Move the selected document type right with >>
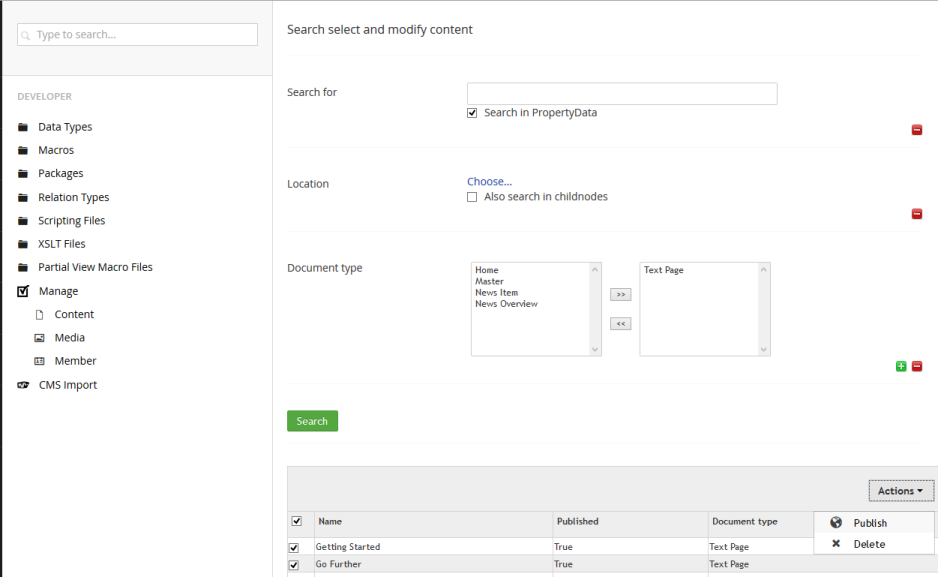The width and height of the screenshot is (938, 577). [x=620, y=295]
